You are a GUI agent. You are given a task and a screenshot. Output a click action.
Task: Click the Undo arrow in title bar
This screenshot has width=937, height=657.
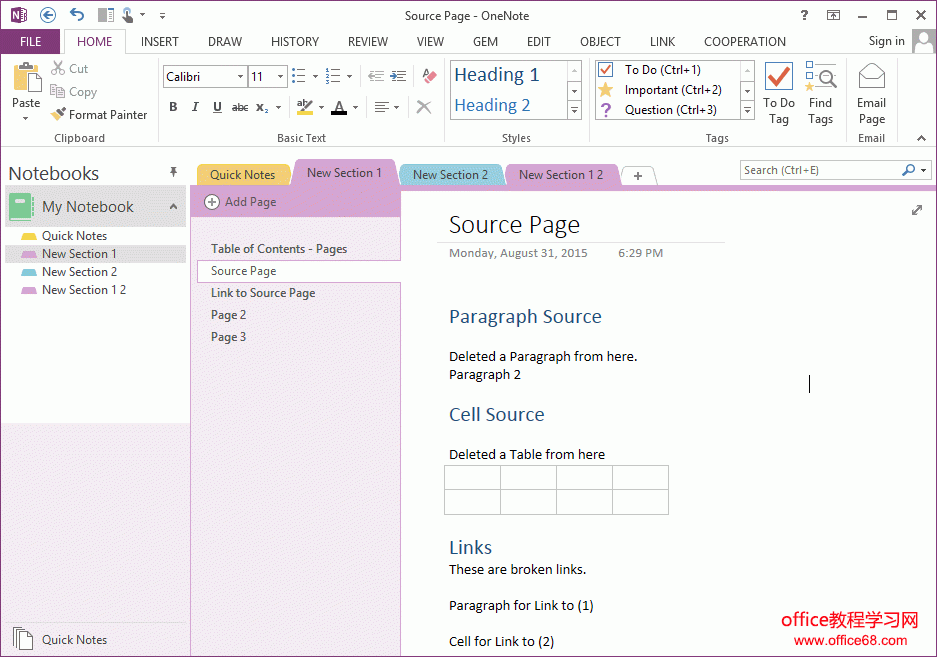[77, 15]
